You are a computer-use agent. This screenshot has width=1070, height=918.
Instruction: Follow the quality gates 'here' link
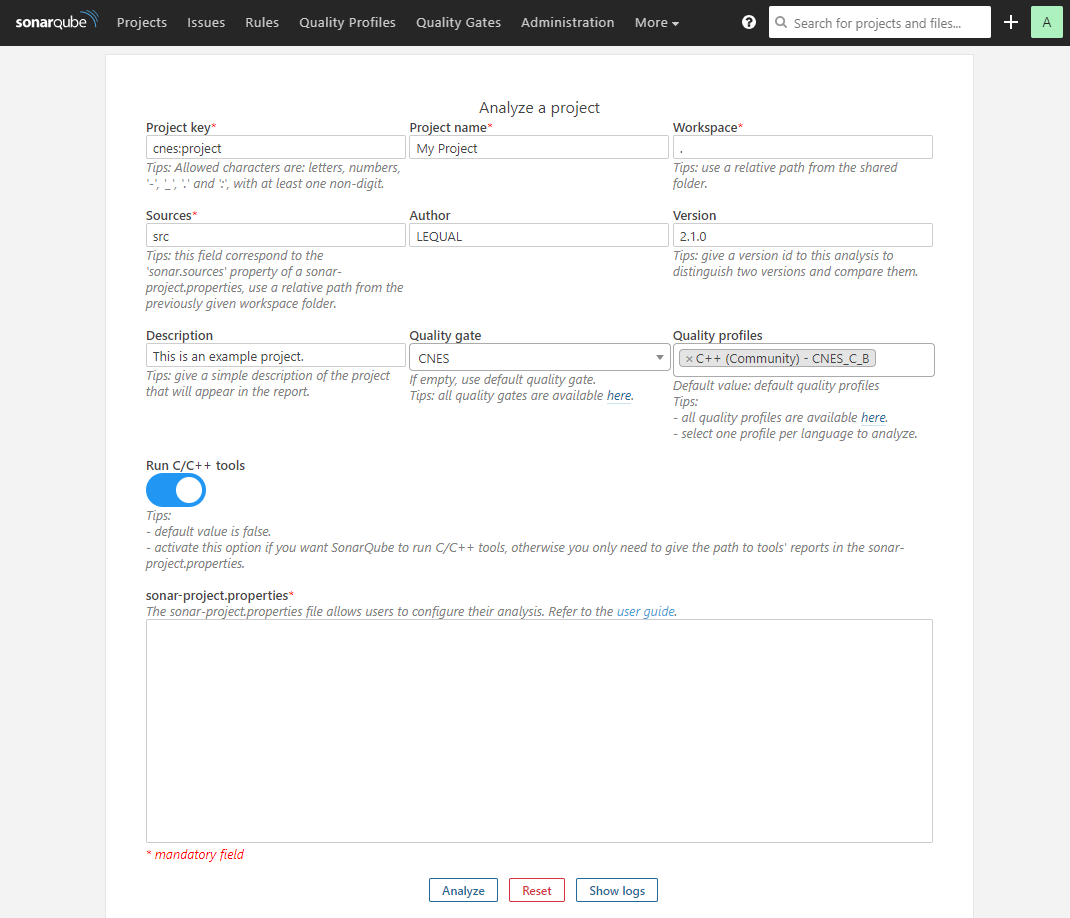619,396
